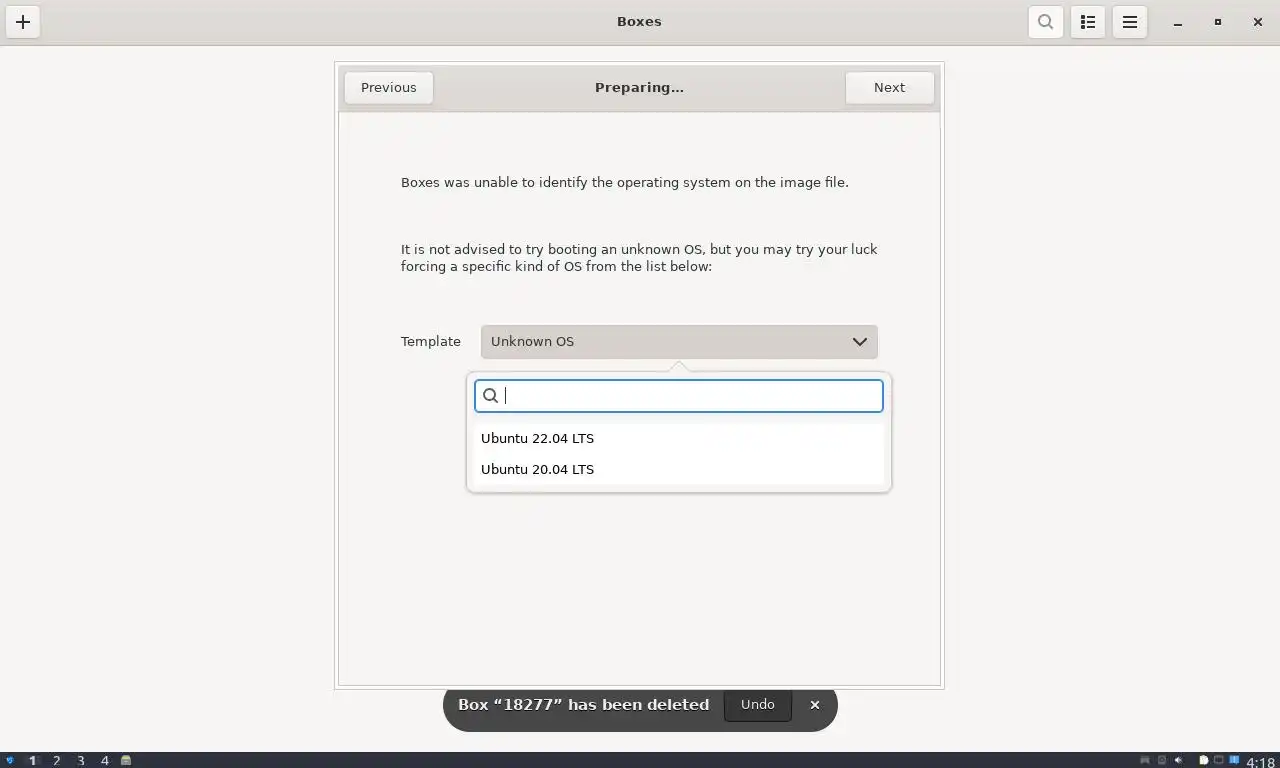Click the plus icon to add a new box

[23, 22]
